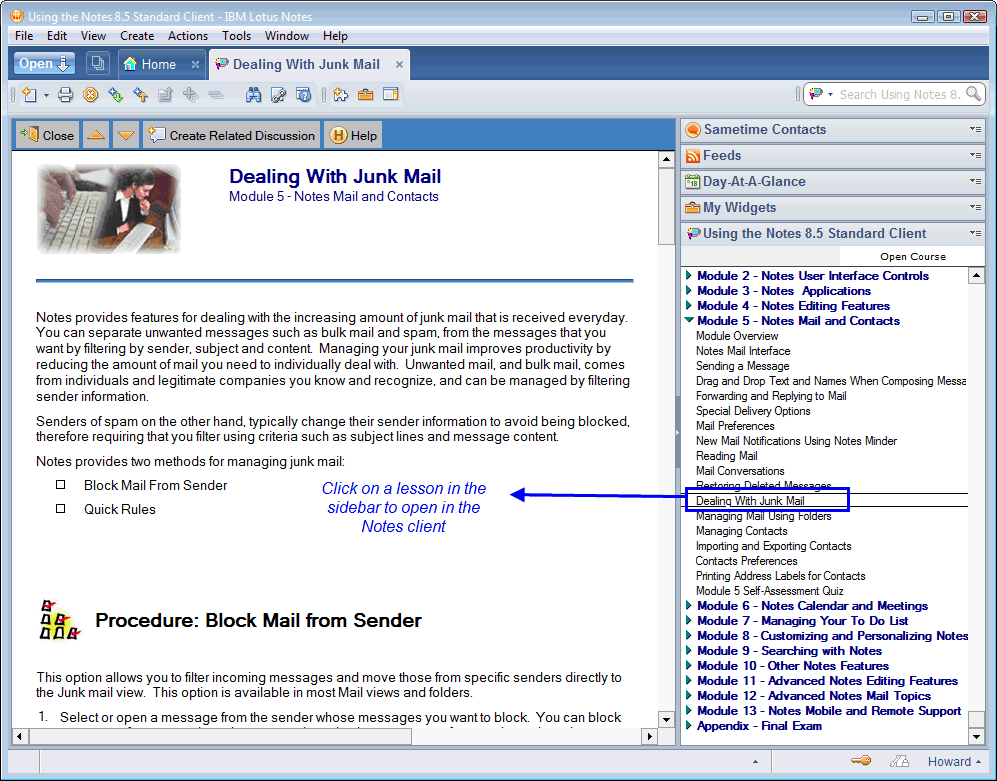The image size is (997, 781).
Task: Open the Managing Contacts lesson
Action: [x=741, y=531]
